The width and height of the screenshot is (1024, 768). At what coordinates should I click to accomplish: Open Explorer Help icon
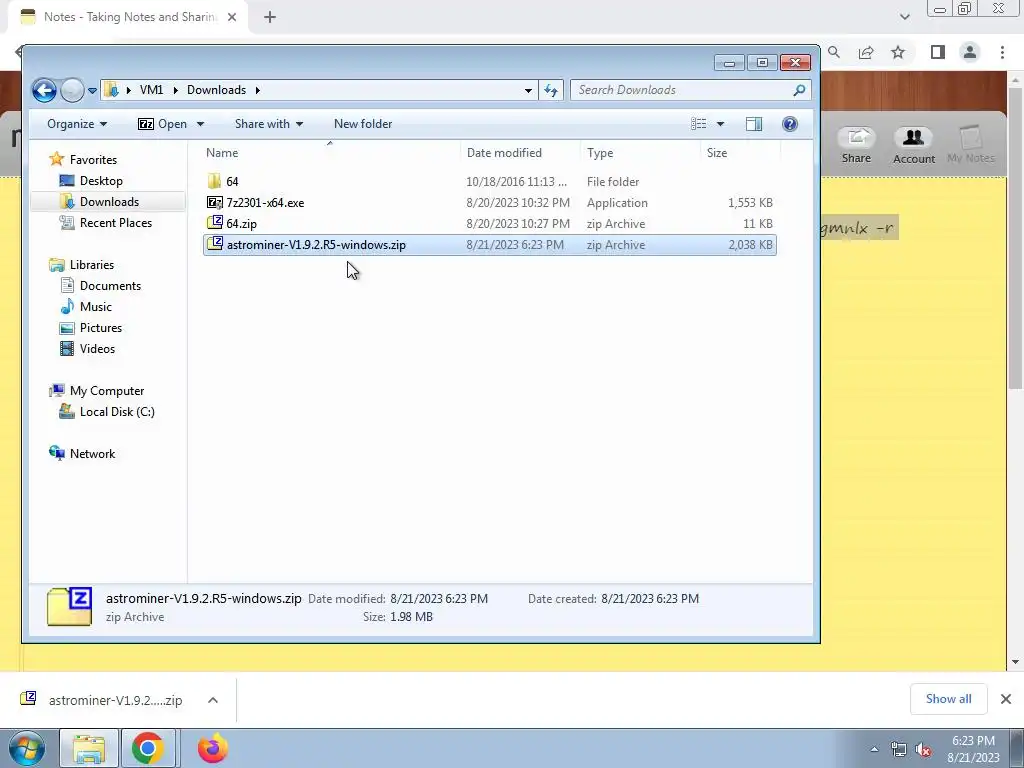[x=790, y=124]
